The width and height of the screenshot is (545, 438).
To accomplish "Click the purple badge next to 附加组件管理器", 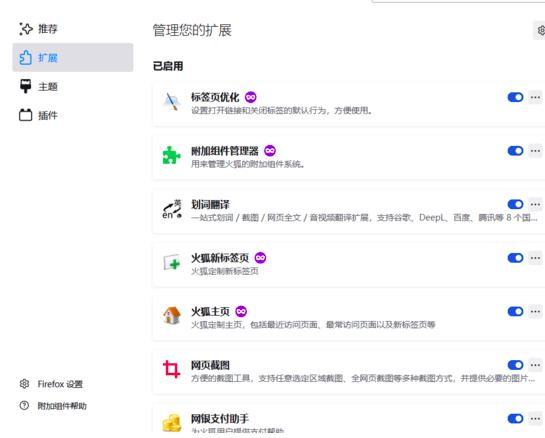I will (270, 151).
